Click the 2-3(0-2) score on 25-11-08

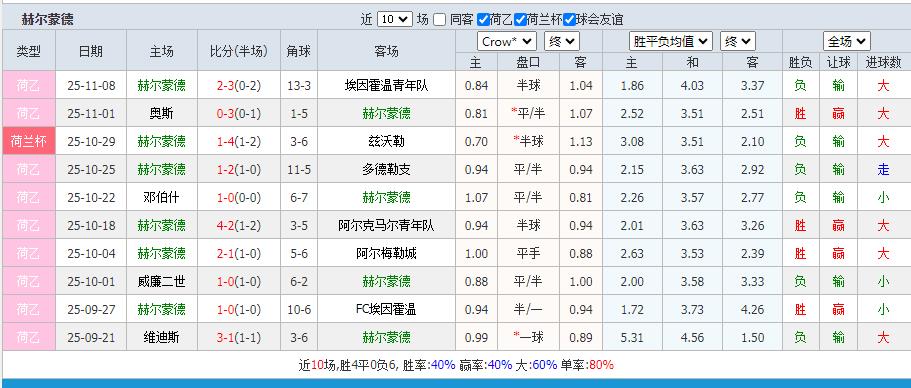coord(239,86)
